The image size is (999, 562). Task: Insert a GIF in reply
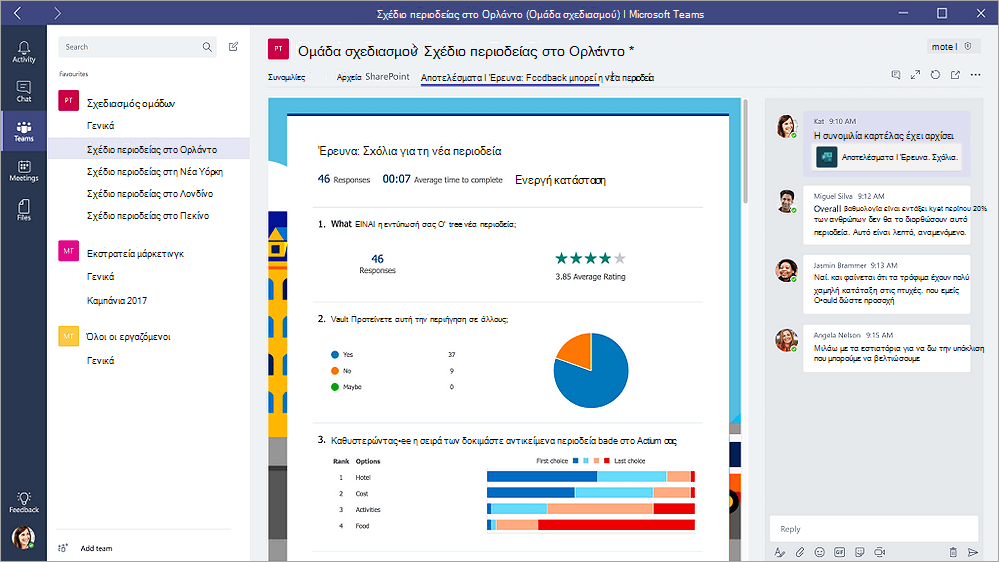[840, 552]
